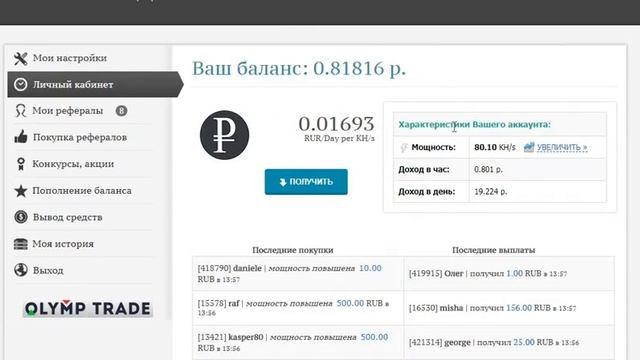Image resolution: width=640 pixels, height=360 pixels.
Task: Open Мои рефералы section
Action: (x=68, y=111)
